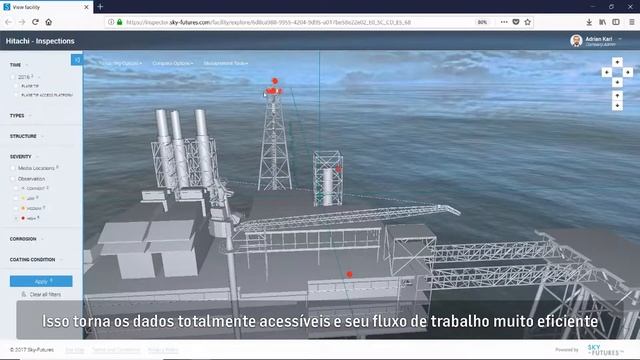Toggle the red high severity checkbox
Screen dimensions: 640x360
[x=17, y=218]
